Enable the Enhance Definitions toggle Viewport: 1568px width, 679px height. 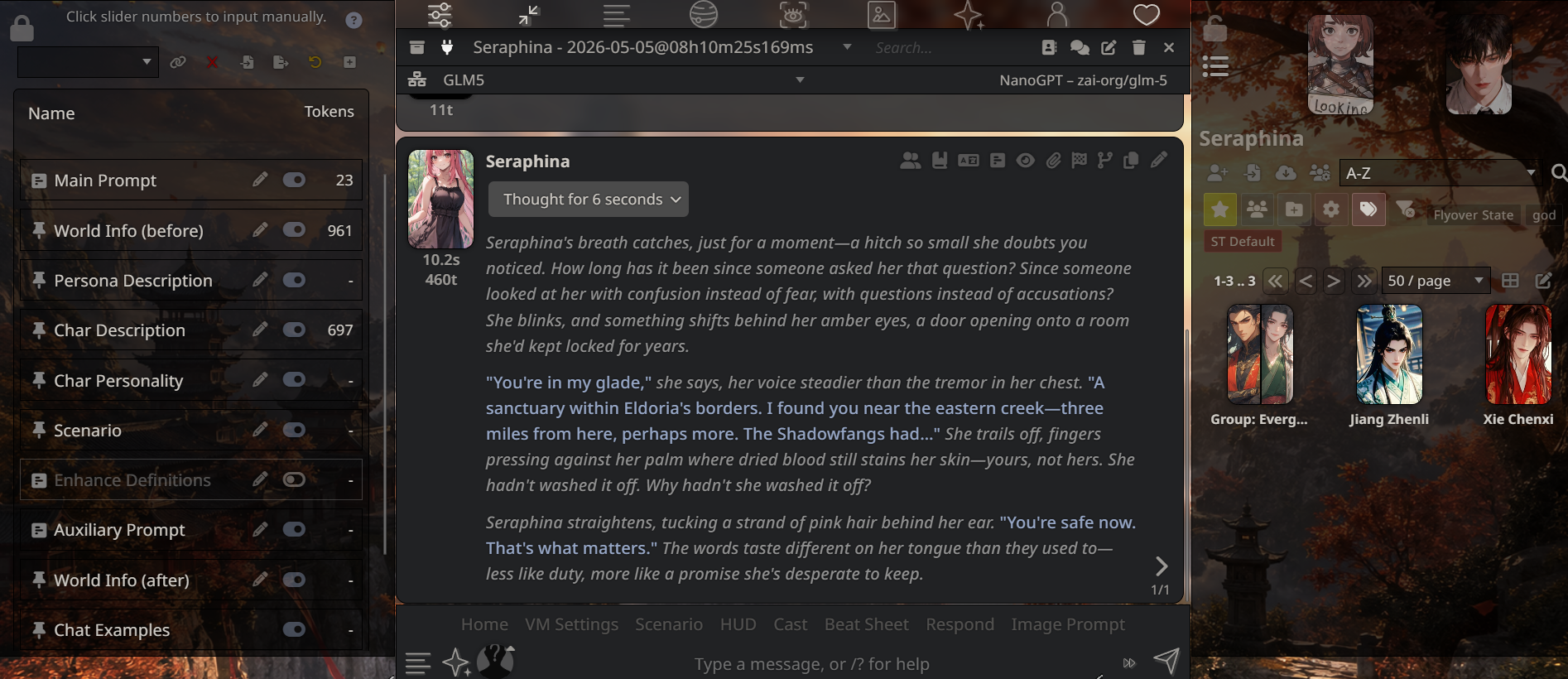294,479
